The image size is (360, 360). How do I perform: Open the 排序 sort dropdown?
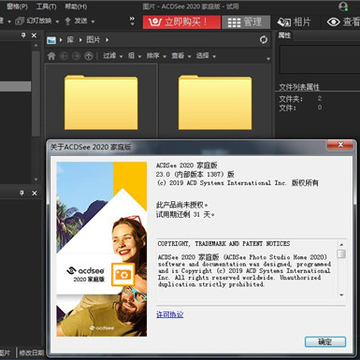click(156, 56)
